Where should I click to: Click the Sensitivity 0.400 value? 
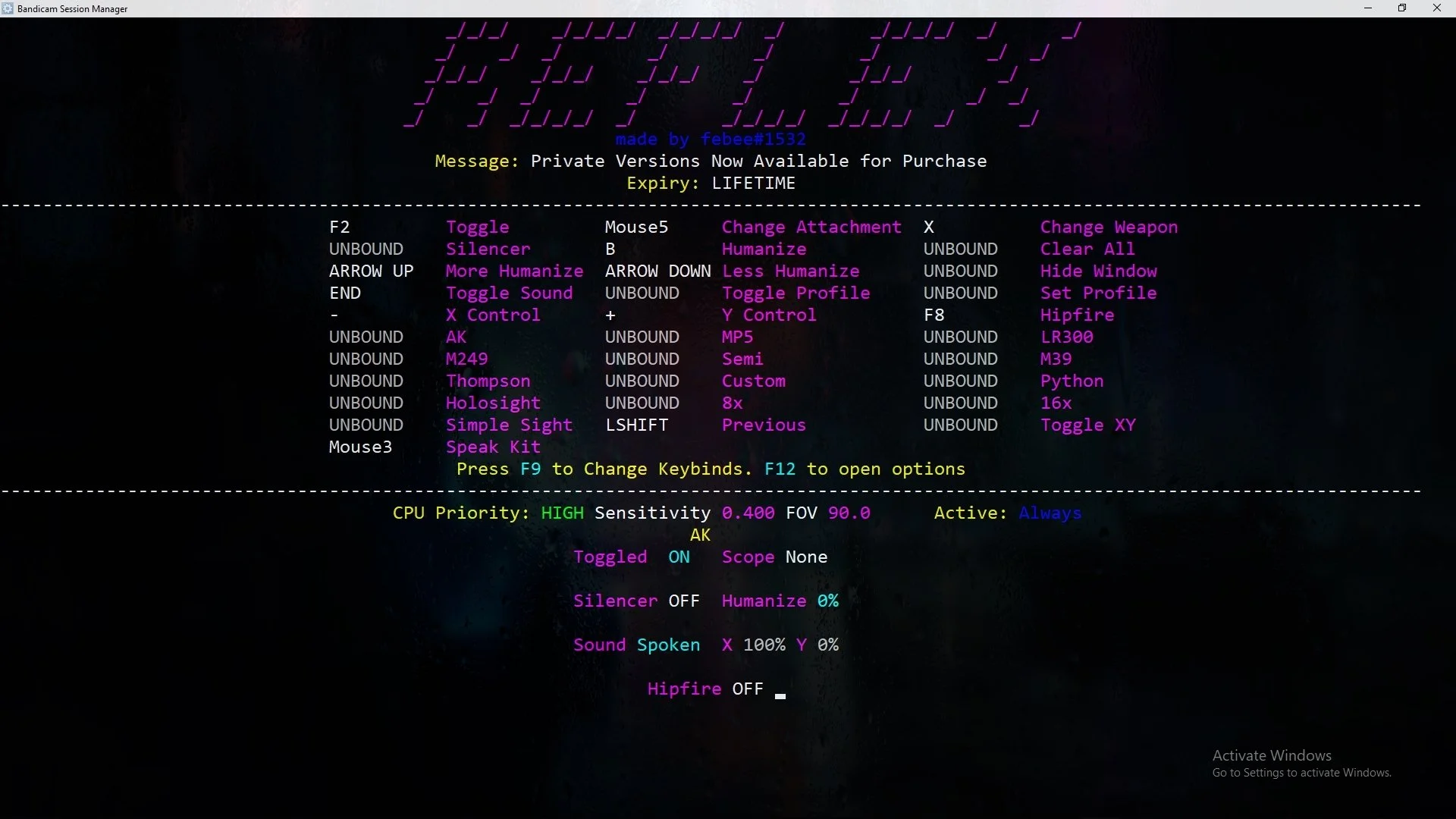(748, 513)
